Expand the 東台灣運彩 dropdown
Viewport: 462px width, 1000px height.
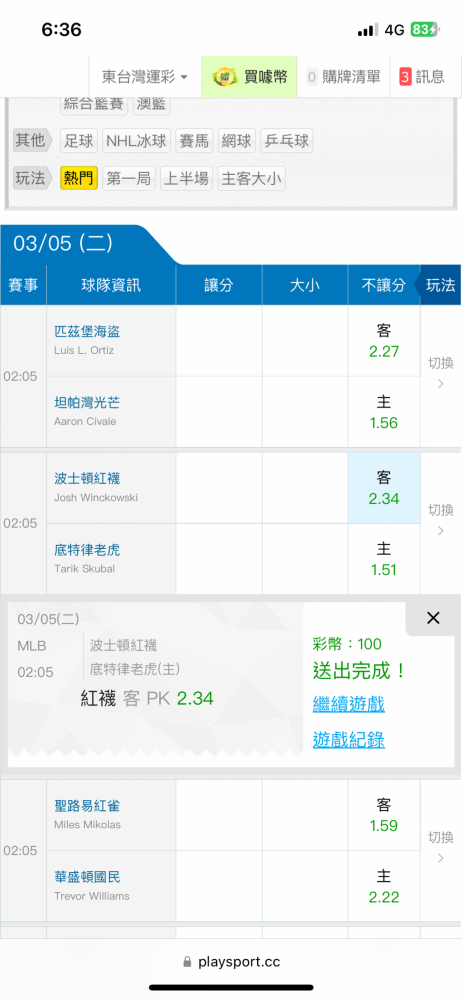click(x=145, y=77)
